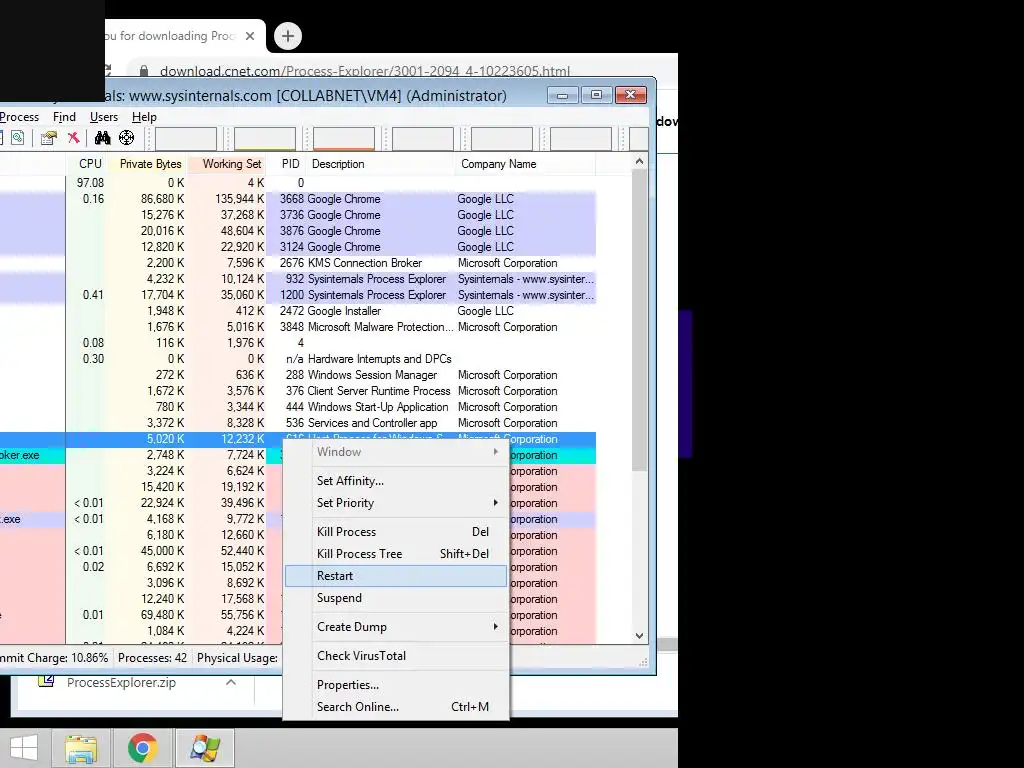Open the Find menu
Image resolution: width=1024 pixels, height=768 pixels.
click(64, 117)
